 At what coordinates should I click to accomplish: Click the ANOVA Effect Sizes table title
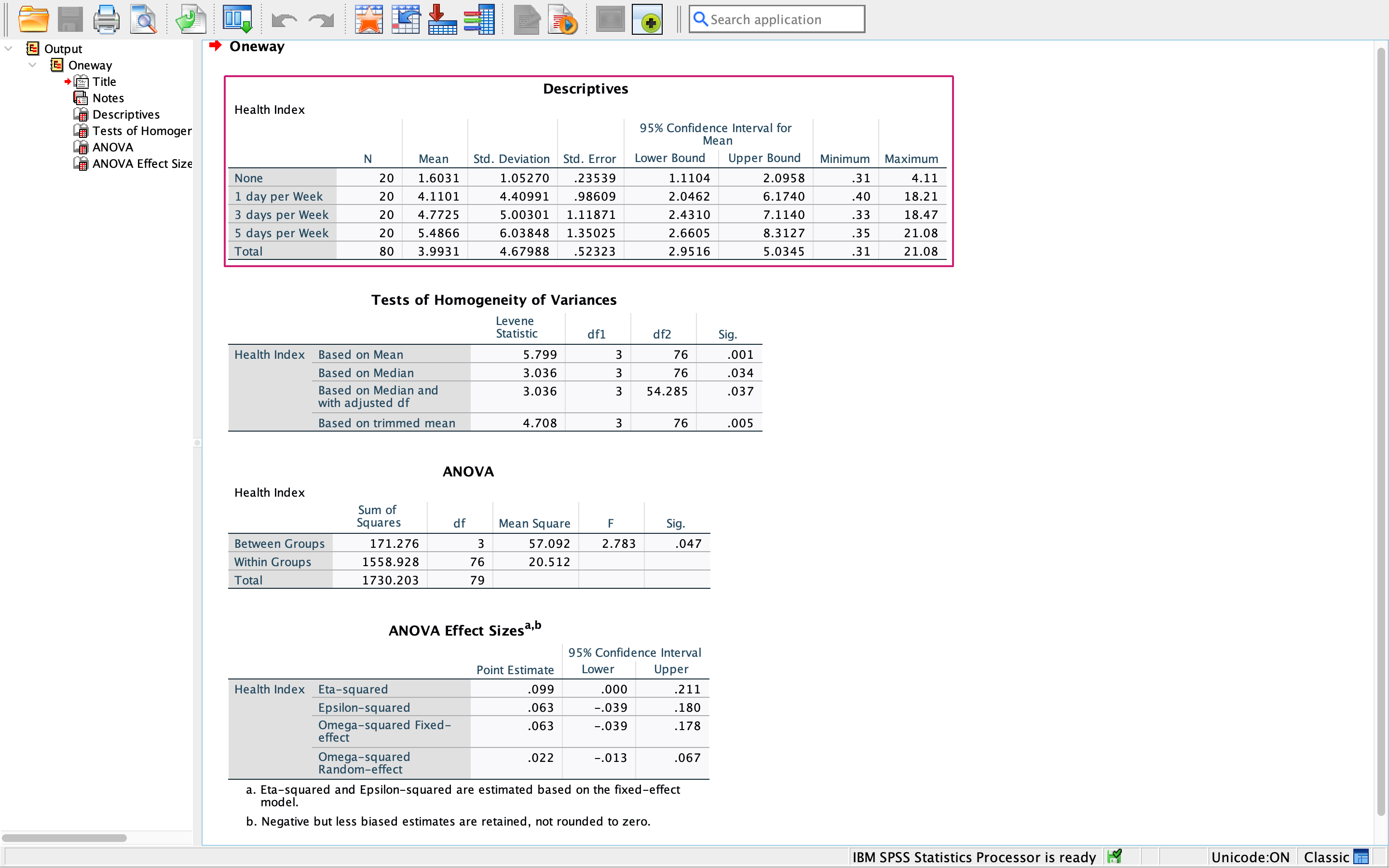(464, 629)
